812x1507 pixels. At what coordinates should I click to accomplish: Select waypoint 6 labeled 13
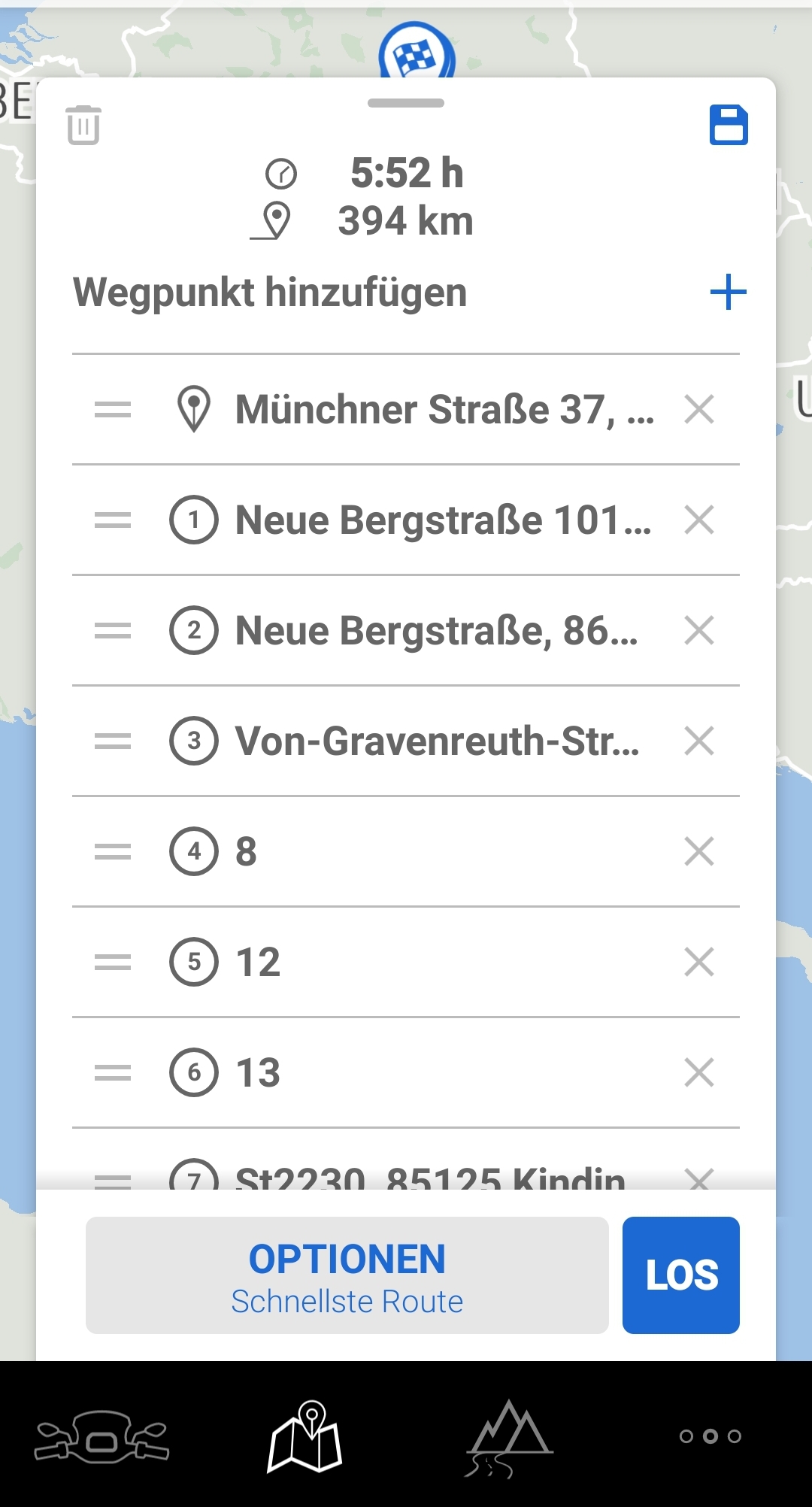point(259,1072)
